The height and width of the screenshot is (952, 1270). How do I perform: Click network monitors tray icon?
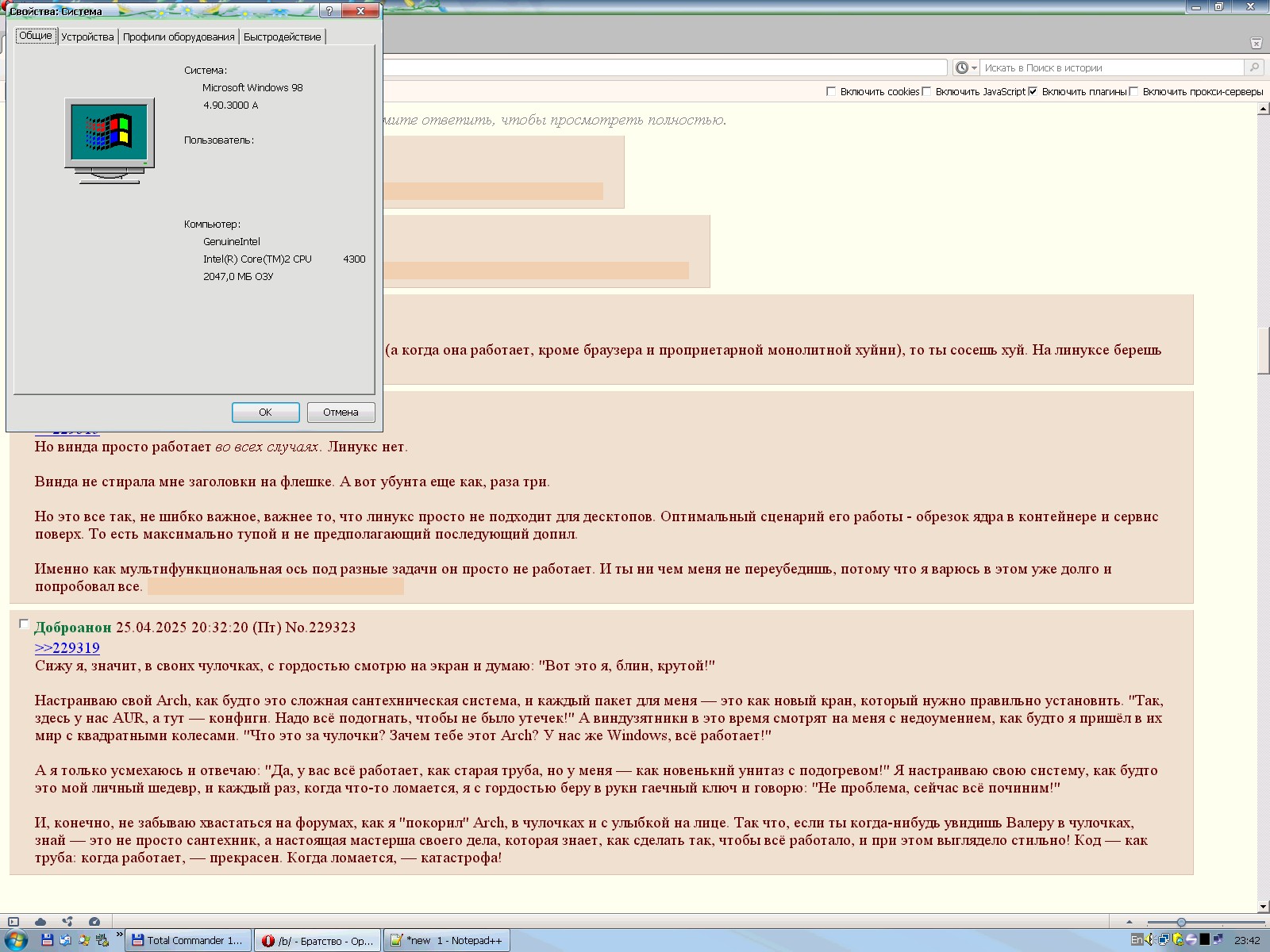pos(1164,940)
